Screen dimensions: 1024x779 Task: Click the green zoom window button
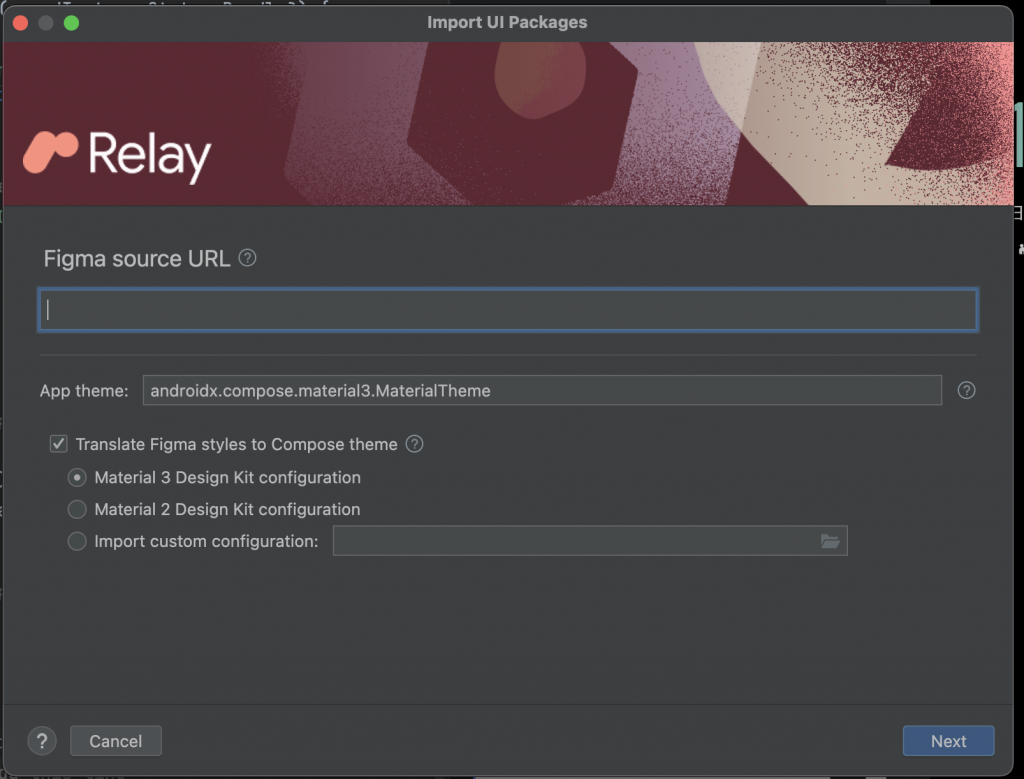[71, 23]
